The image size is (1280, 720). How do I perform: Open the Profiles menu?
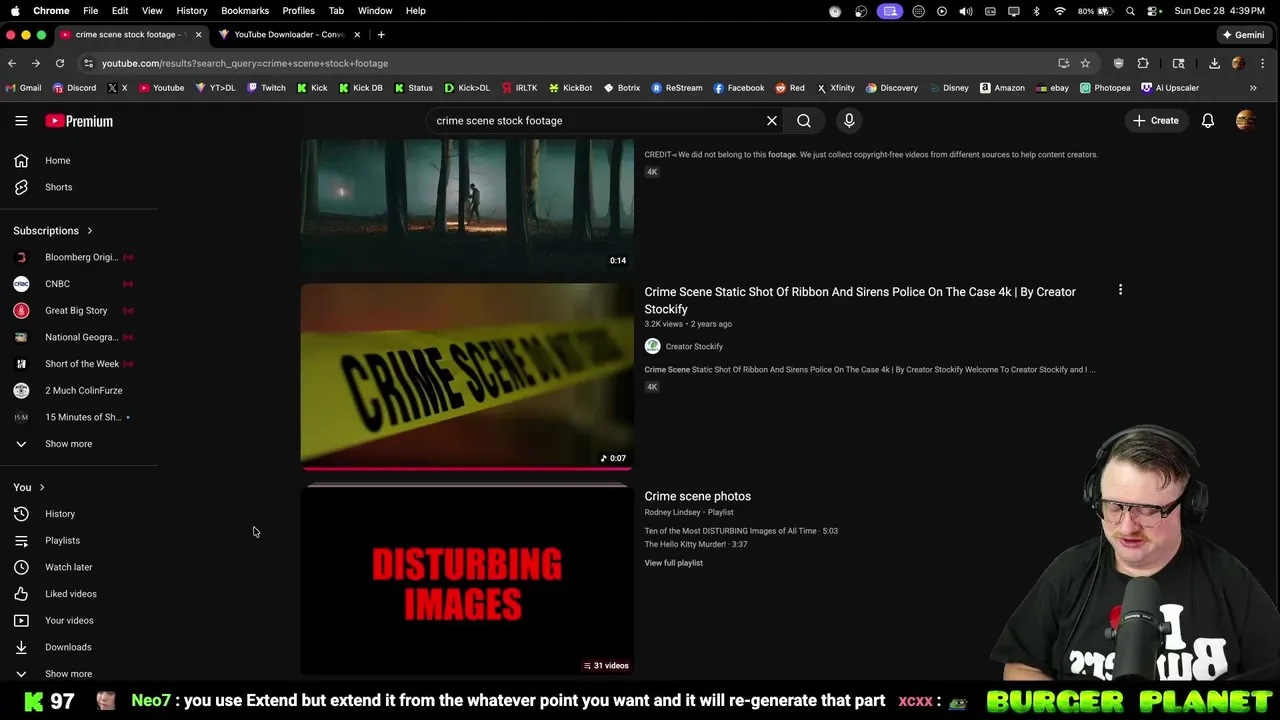coord(298,11)
